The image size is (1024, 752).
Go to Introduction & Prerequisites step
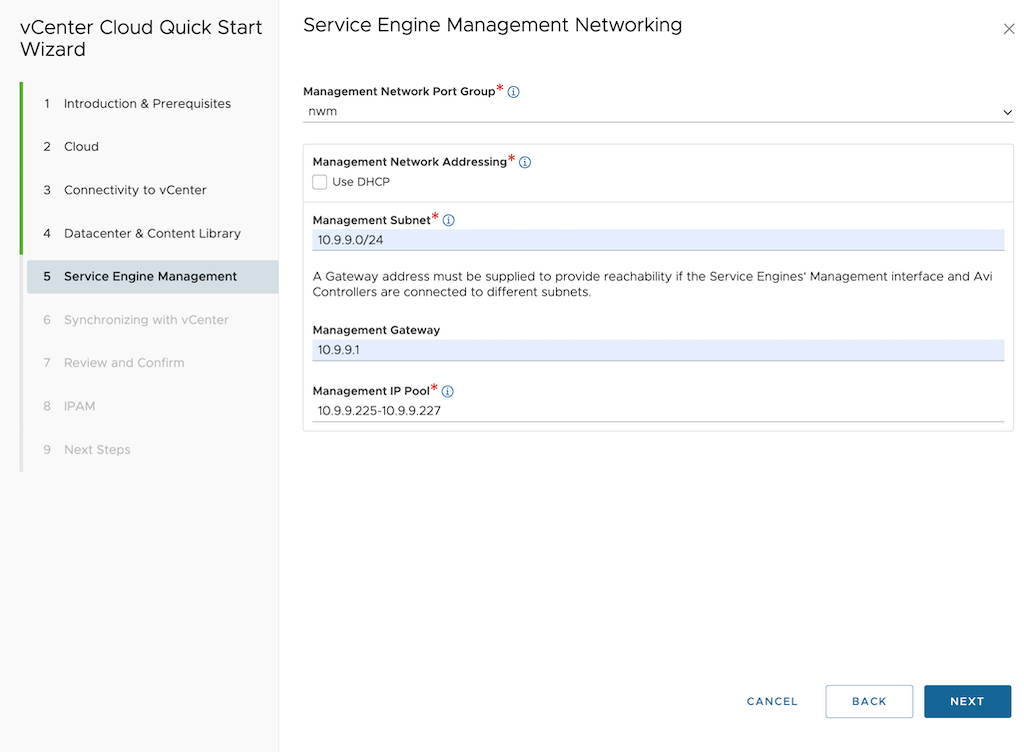coord(147,104)
